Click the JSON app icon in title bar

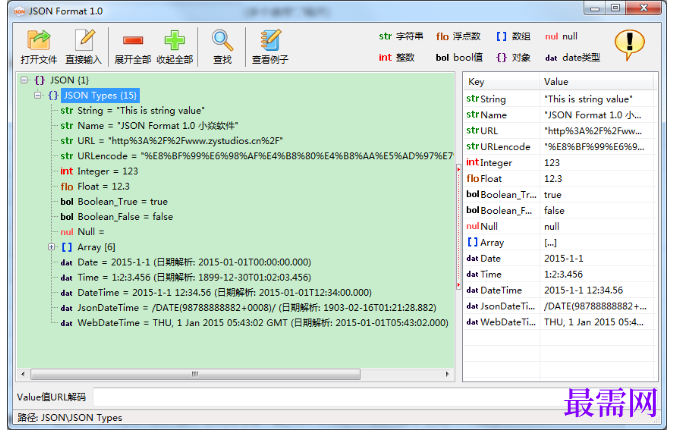click(19, 11)
